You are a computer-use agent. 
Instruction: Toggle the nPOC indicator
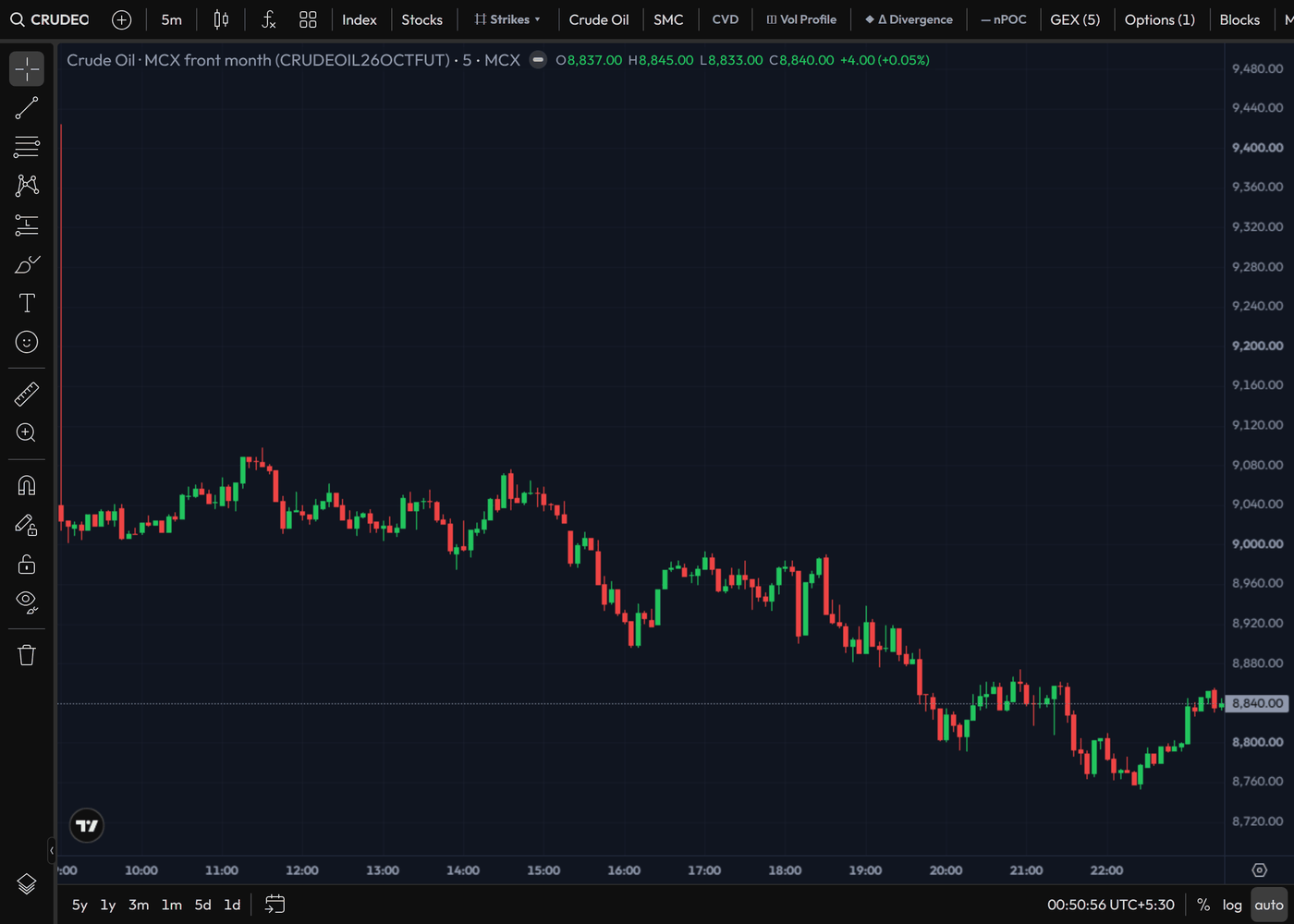coord(1004,19)
